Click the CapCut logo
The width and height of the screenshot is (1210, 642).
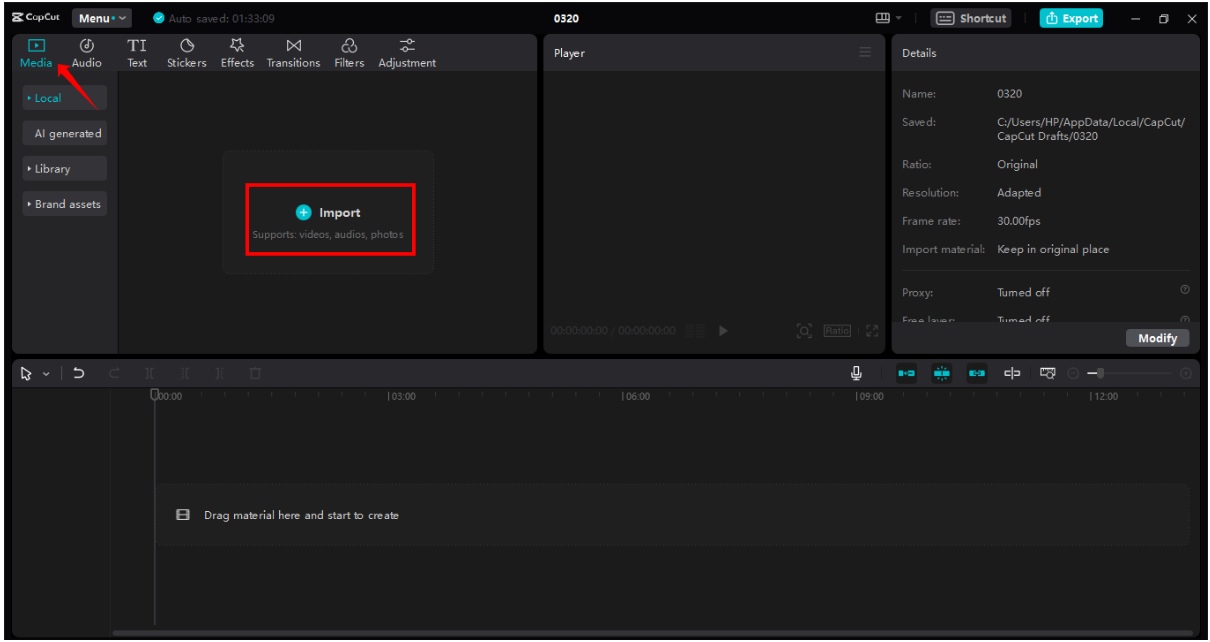pos(36,18)
